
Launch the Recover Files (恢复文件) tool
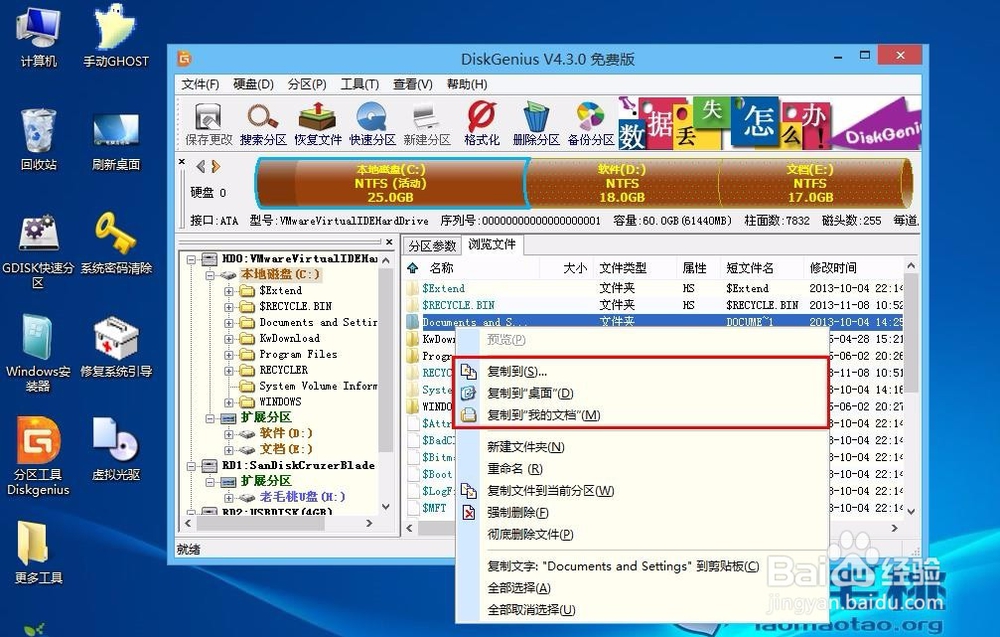pyautogui.click(x=318, y=124)
